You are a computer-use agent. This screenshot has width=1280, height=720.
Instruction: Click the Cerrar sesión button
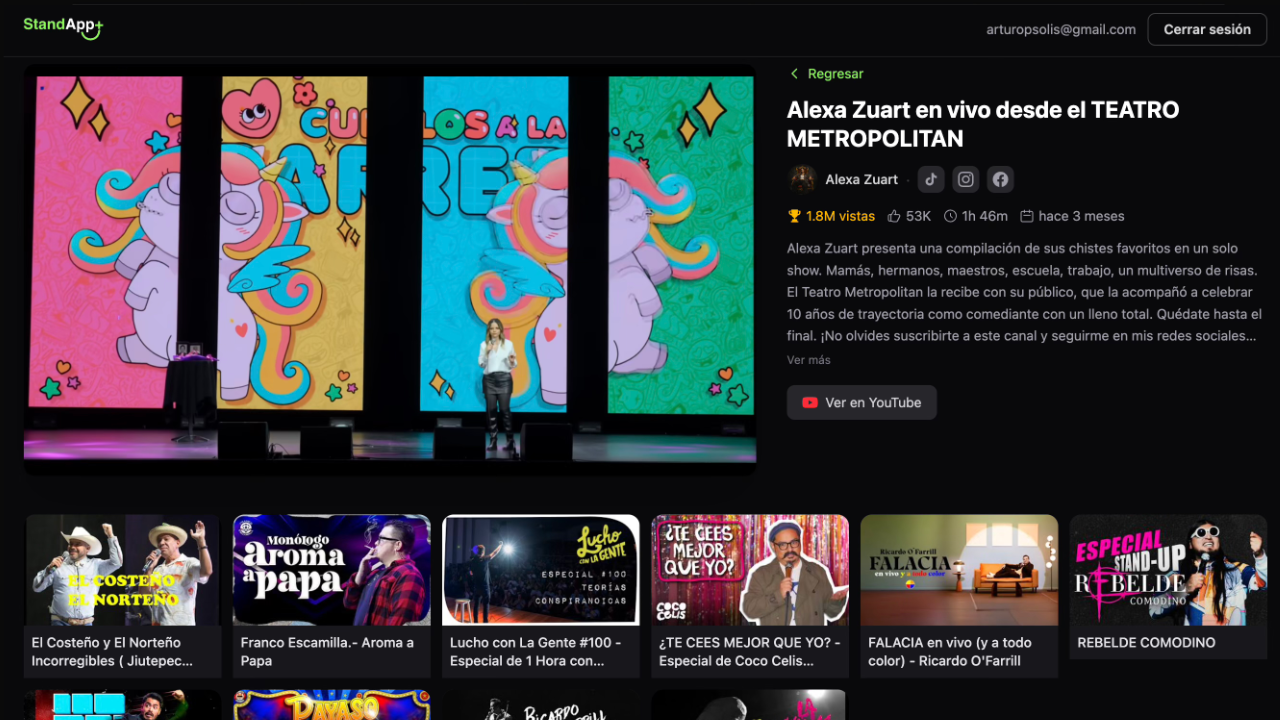(x=1207, y=29)
